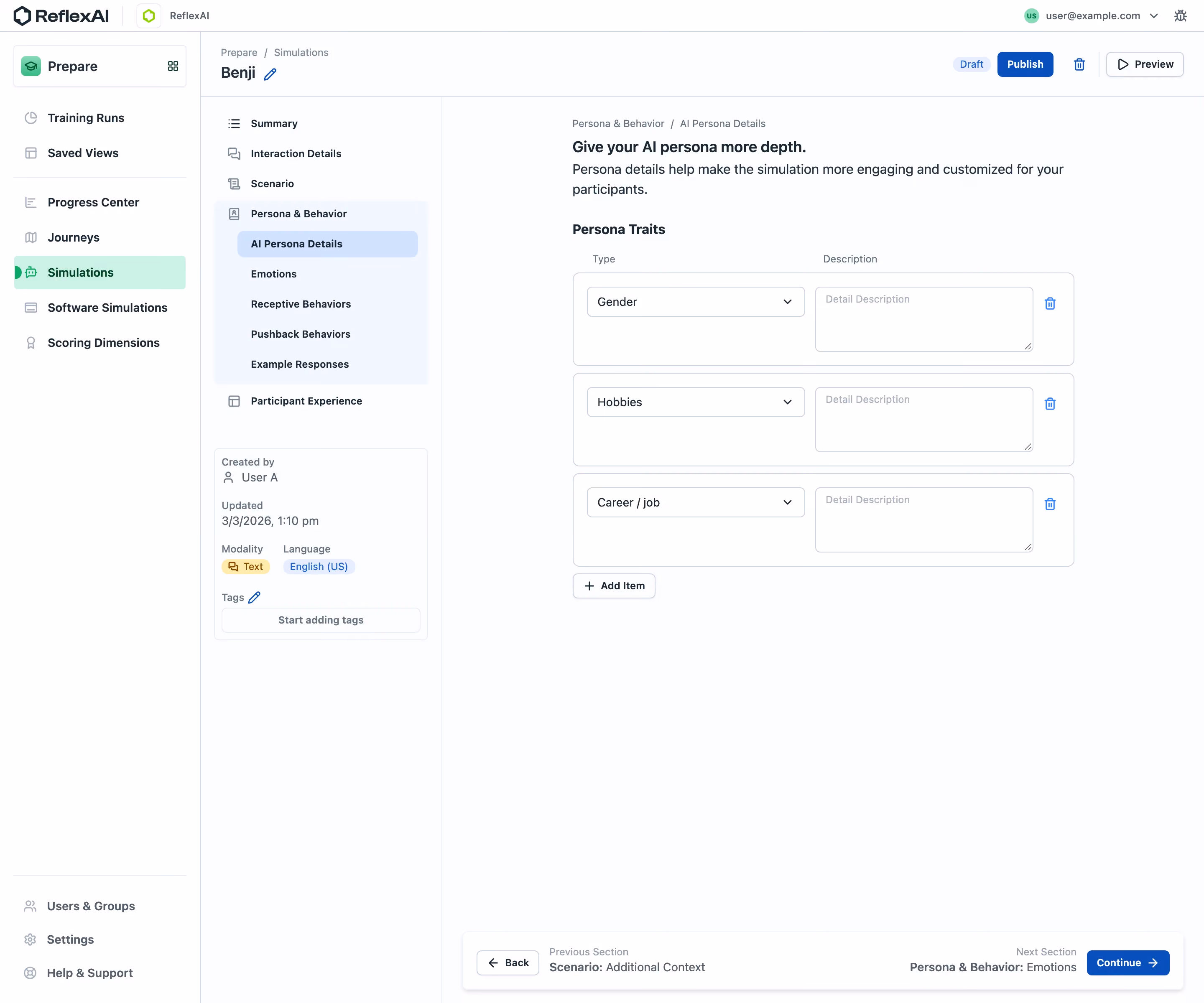Edit tags using the pencil icon
The image size is (1204, 1003).
[254, 597]
